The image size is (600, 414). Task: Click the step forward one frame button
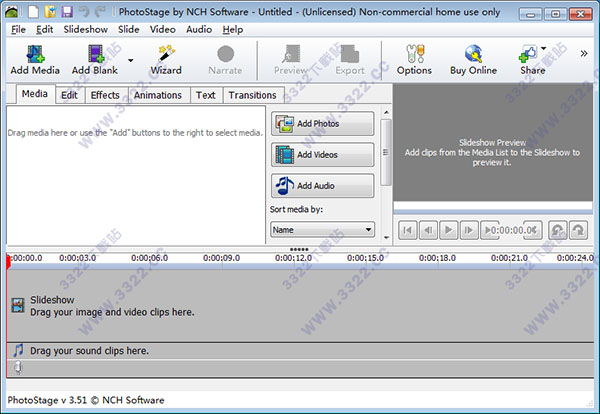coord(469,230)
